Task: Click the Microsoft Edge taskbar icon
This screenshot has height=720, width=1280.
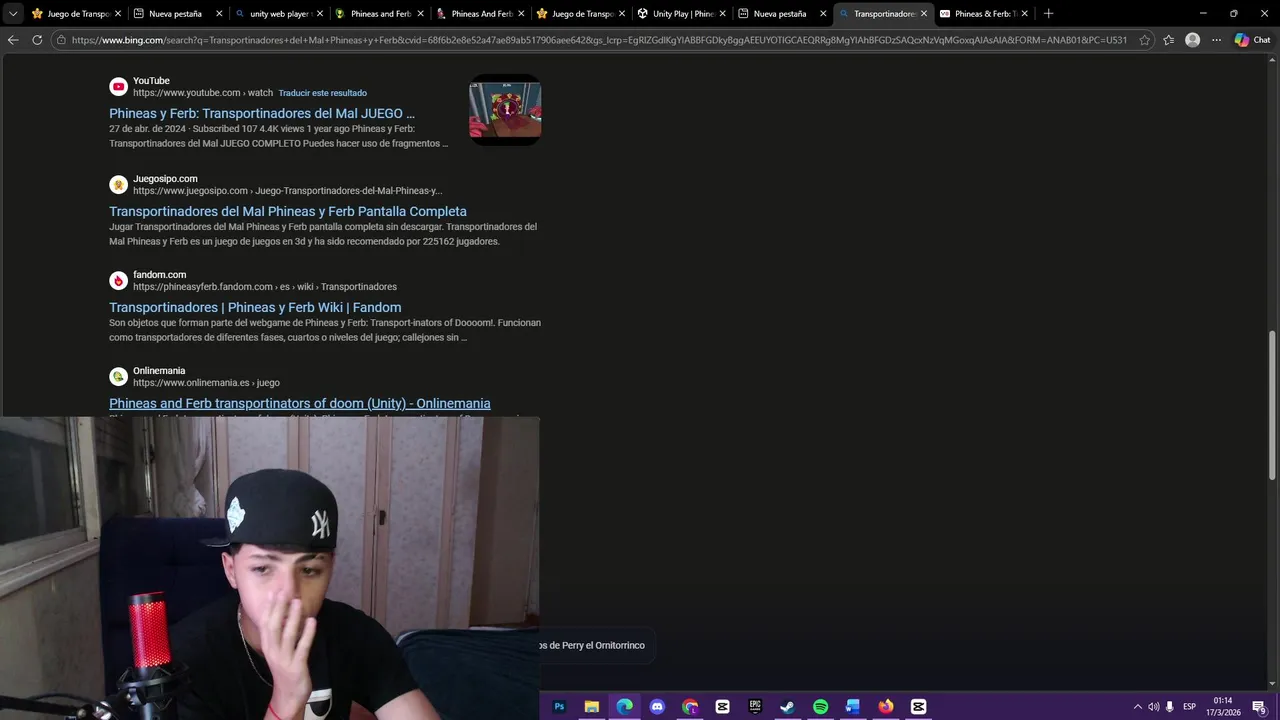Action: pyautogui.click(x=625, y=707)
